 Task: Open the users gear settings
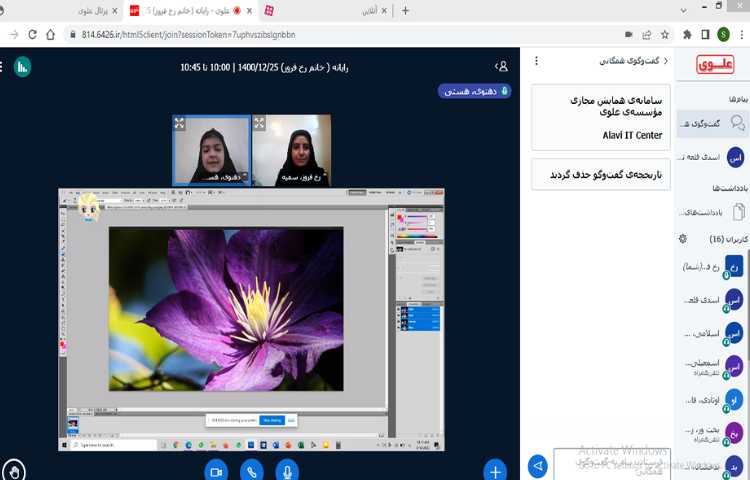(x=683, y=239)
